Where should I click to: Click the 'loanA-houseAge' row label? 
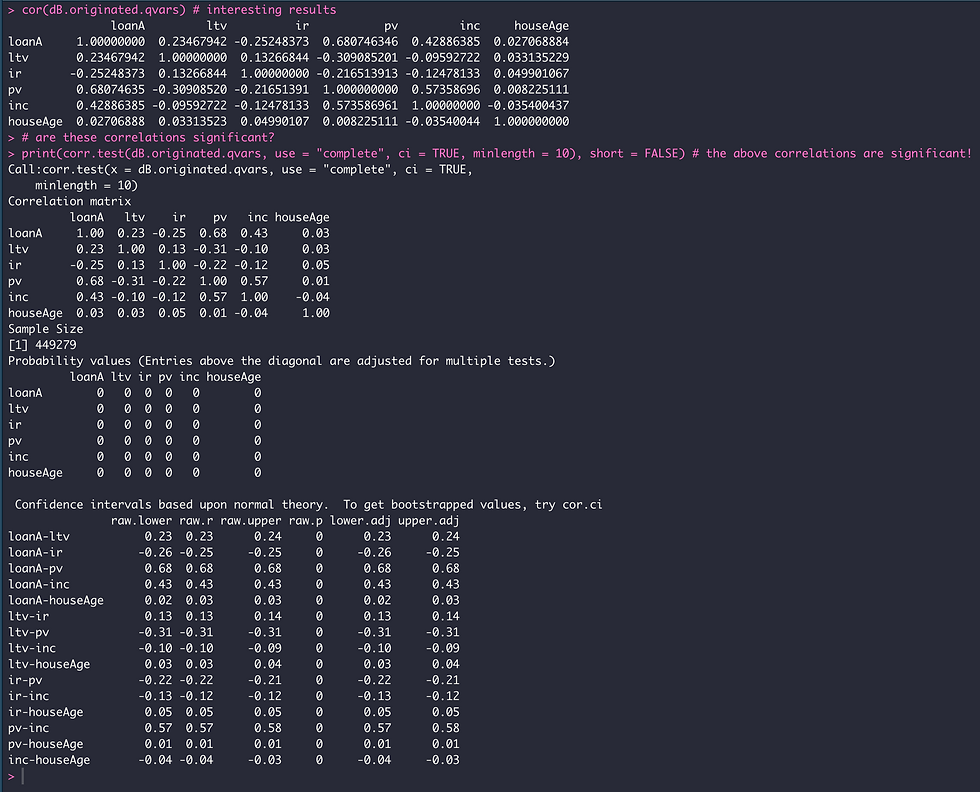tap(56, 600)
